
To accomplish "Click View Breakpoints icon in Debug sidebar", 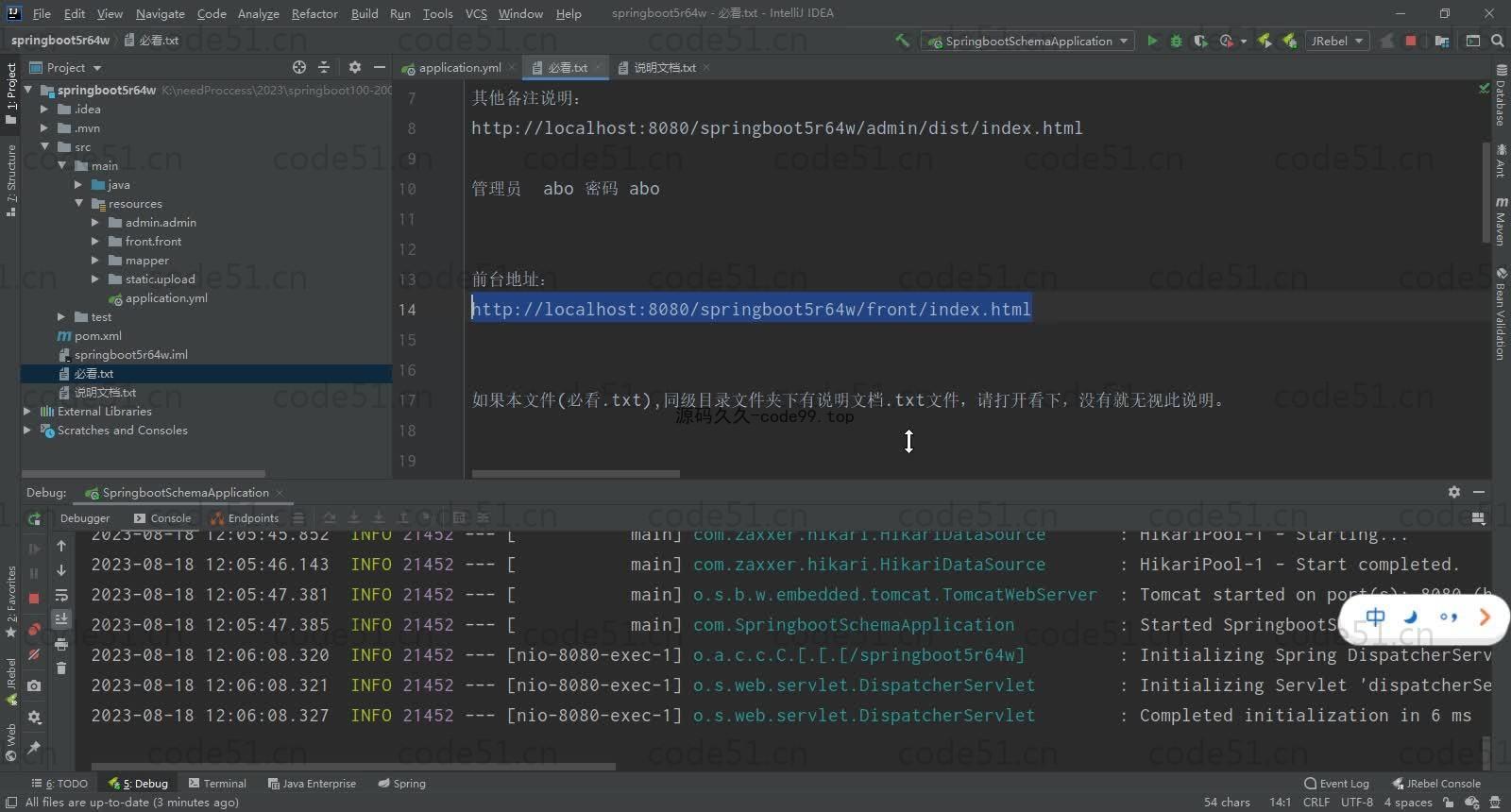I will [34, 630].
